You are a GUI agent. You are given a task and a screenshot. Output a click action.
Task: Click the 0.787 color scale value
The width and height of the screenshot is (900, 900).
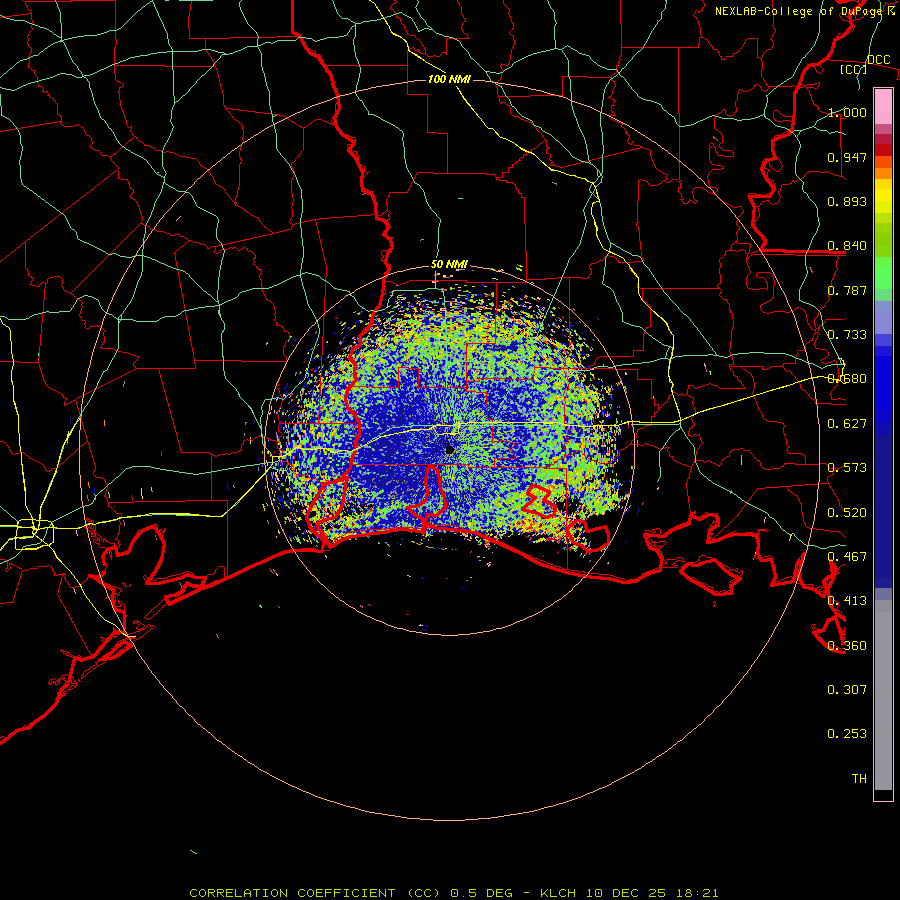coord(847,290)
